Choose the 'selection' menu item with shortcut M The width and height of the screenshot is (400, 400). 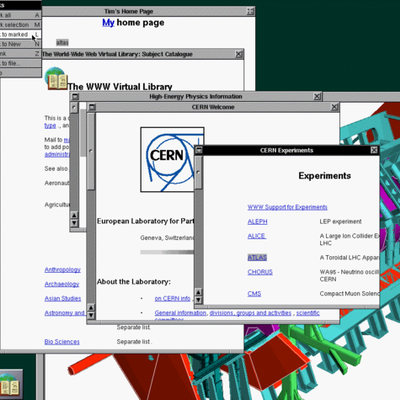click(x=20, y=25)
